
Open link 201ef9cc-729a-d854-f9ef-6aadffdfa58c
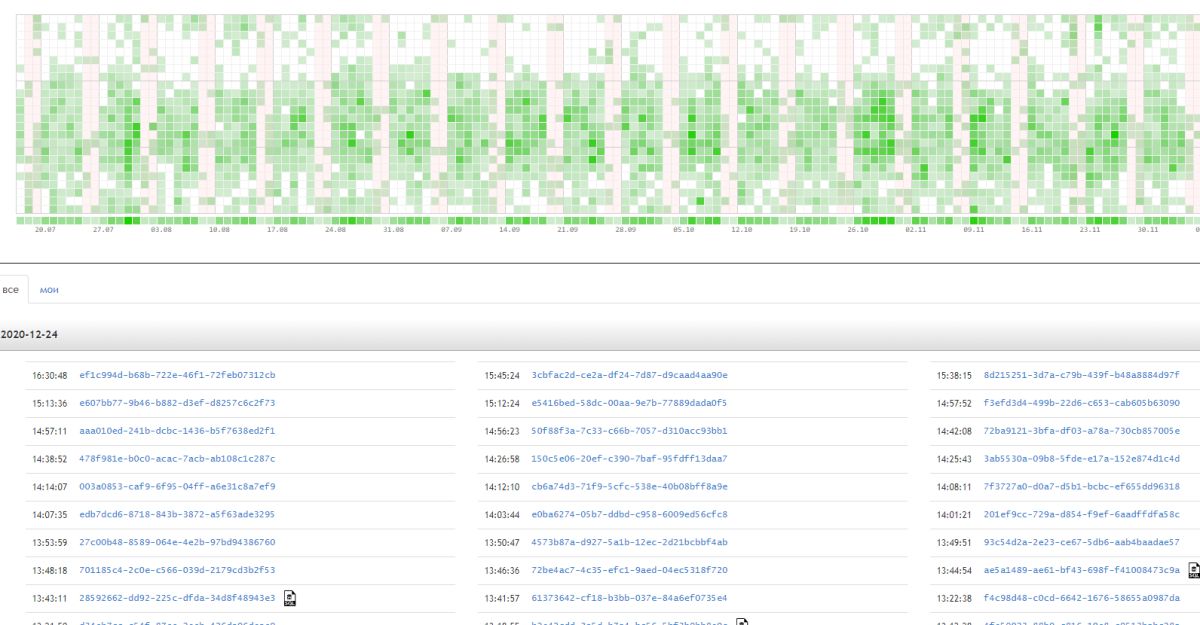(x=1082, y=514)
